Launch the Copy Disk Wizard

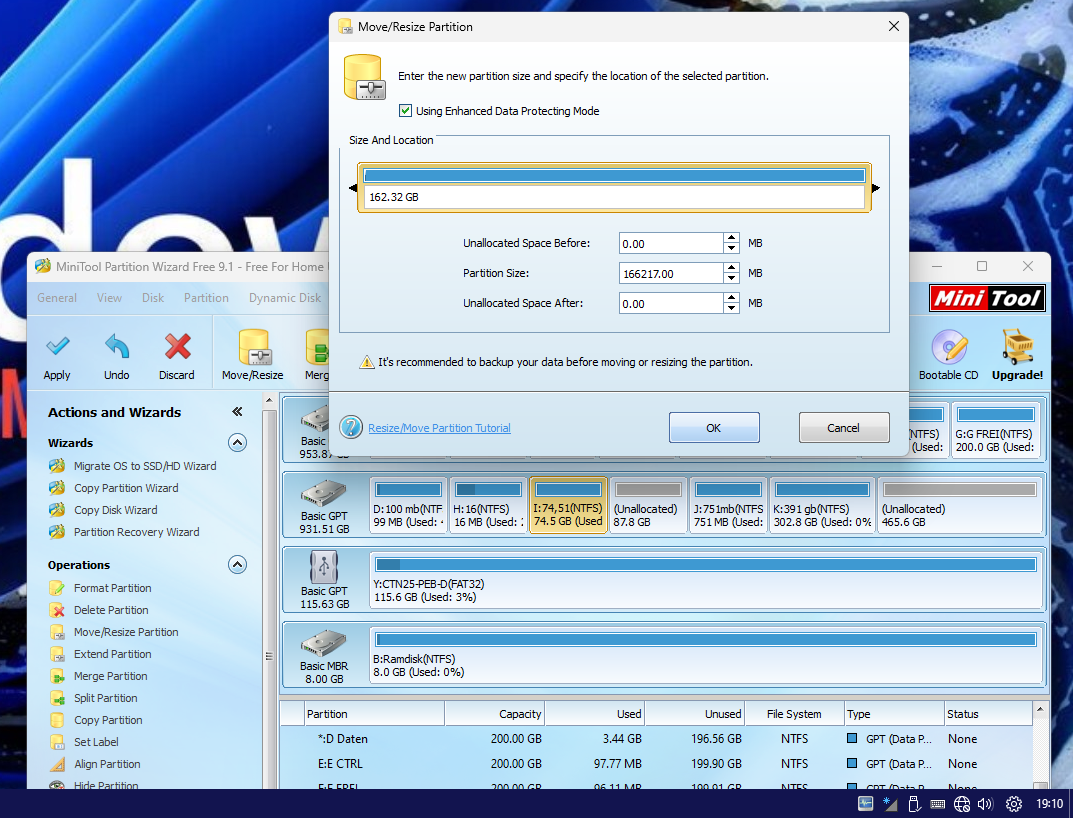pos(116,510)
